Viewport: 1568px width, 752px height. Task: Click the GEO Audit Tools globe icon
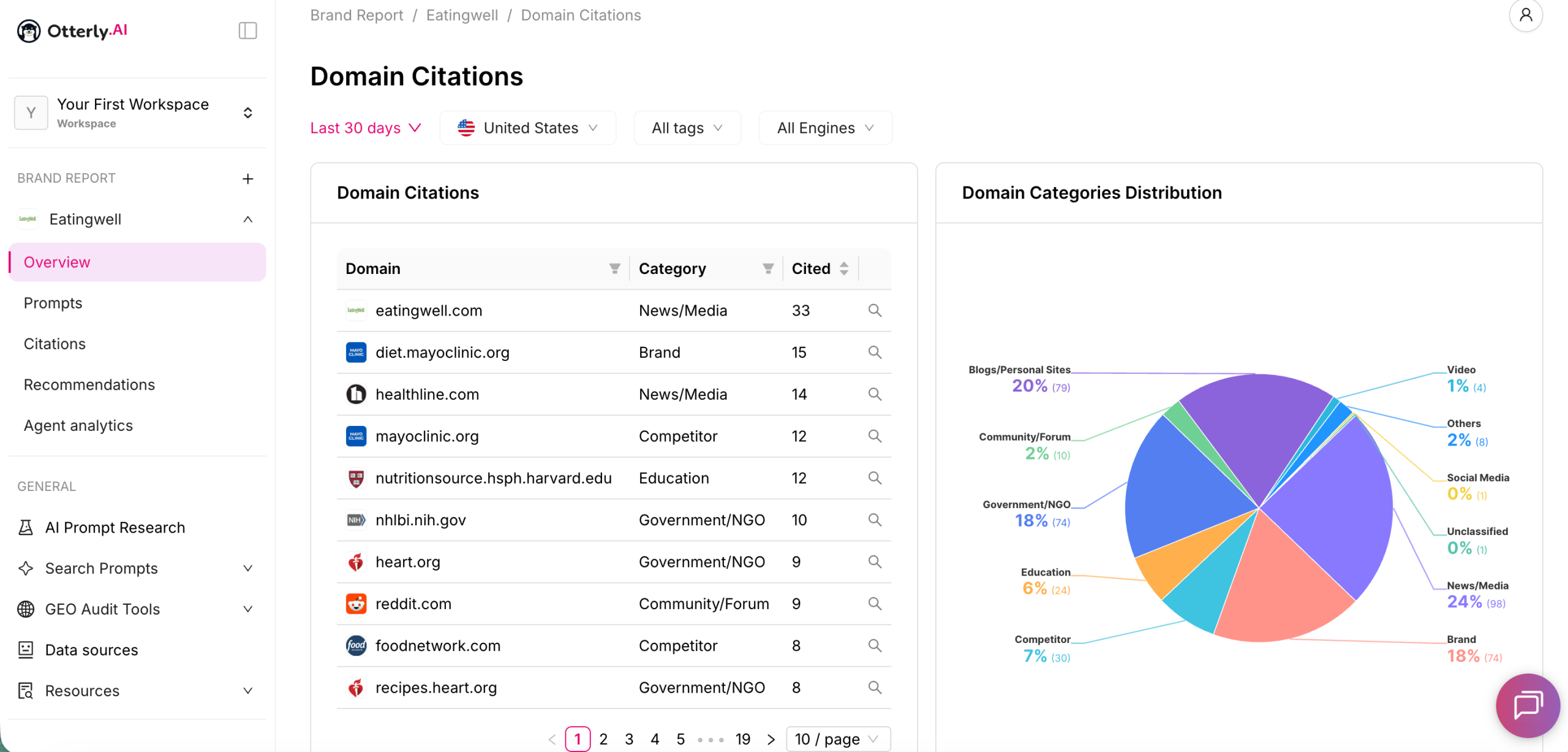(x=26, y=609)
